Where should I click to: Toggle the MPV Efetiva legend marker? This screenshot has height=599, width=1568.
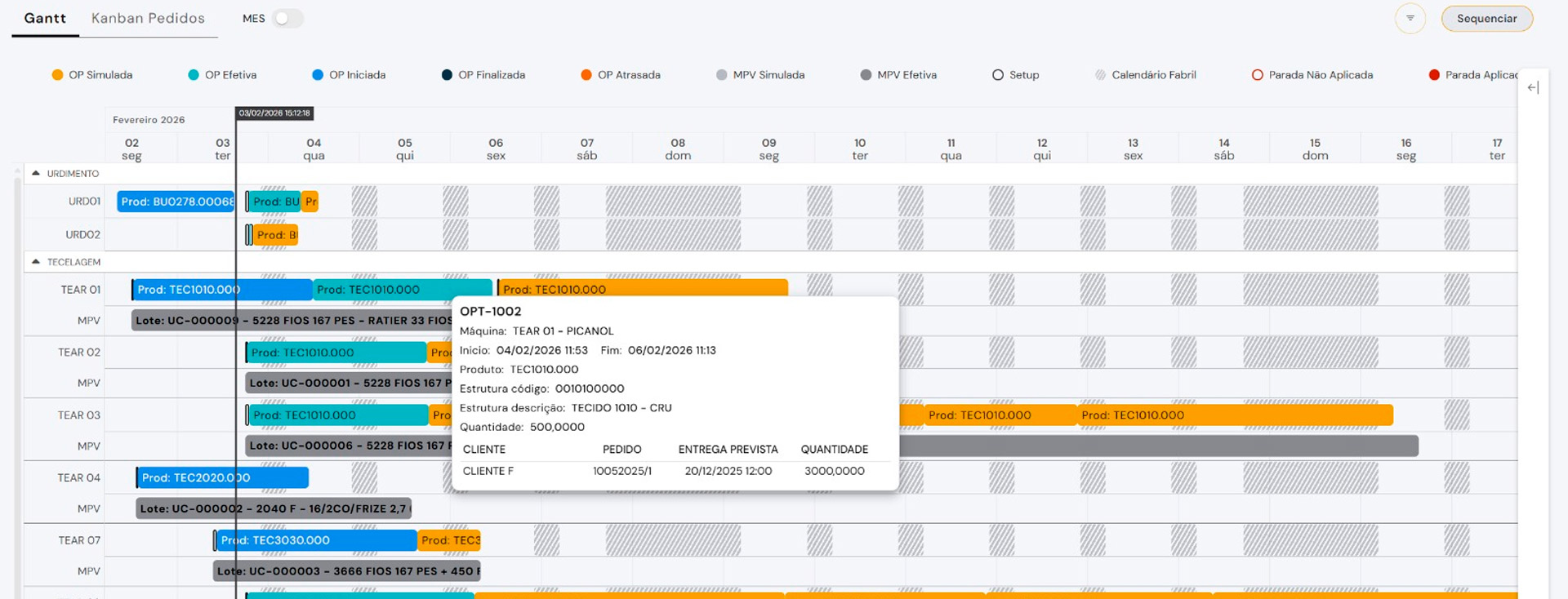866,75
